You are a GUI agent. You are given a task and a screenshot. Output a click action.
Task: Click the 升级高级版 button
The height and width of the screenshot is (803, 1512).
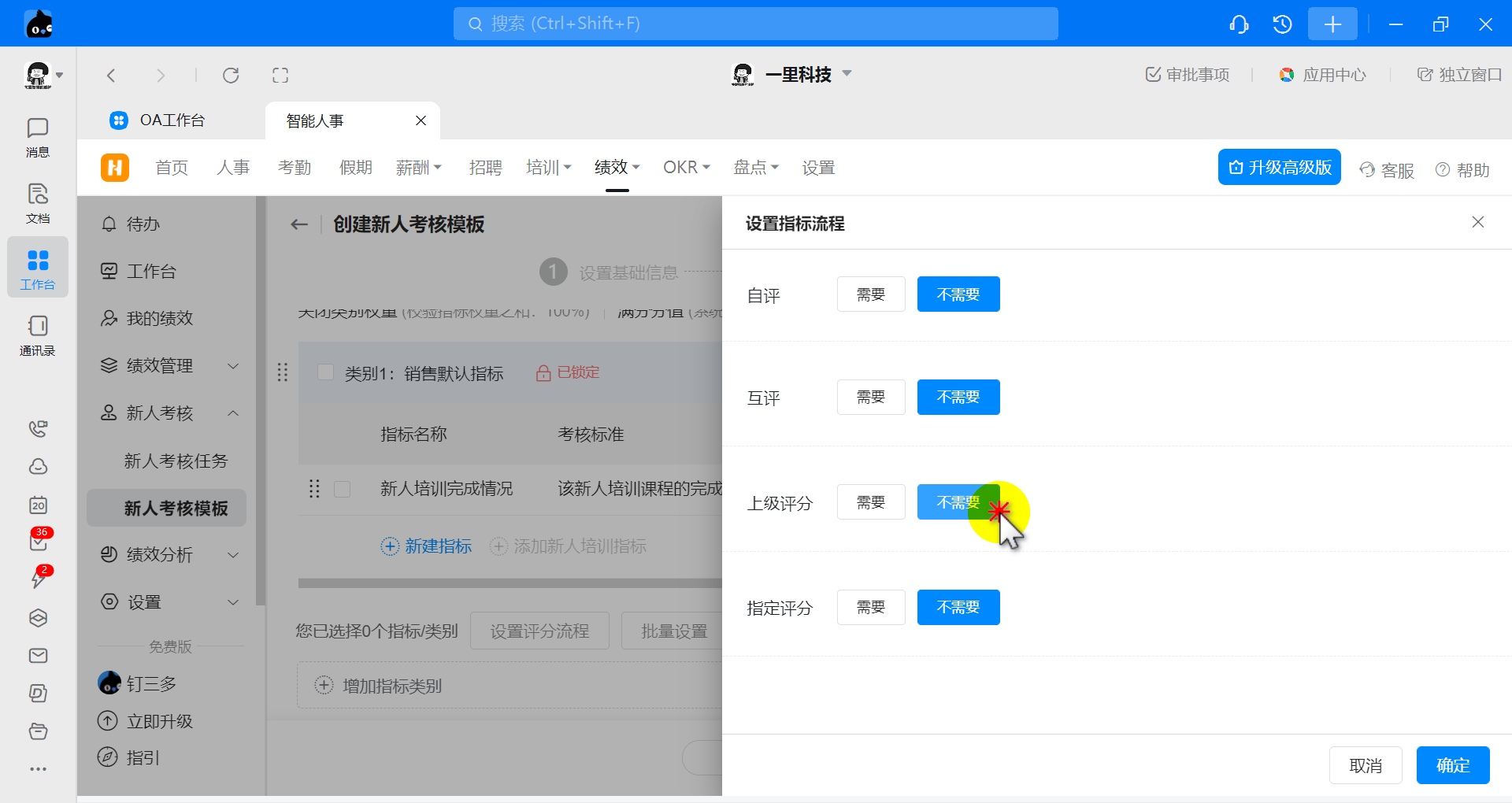click(x=1279, y=168)
